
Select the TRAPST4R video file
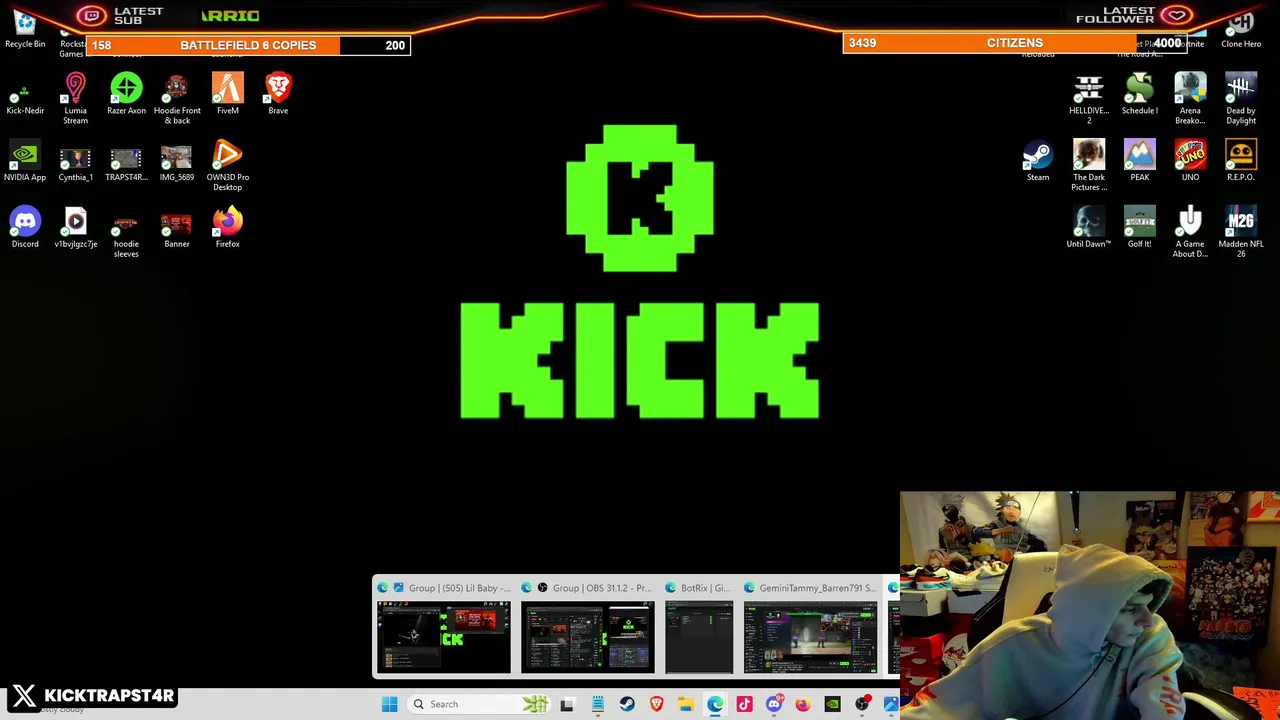click(x=126, y=162)
